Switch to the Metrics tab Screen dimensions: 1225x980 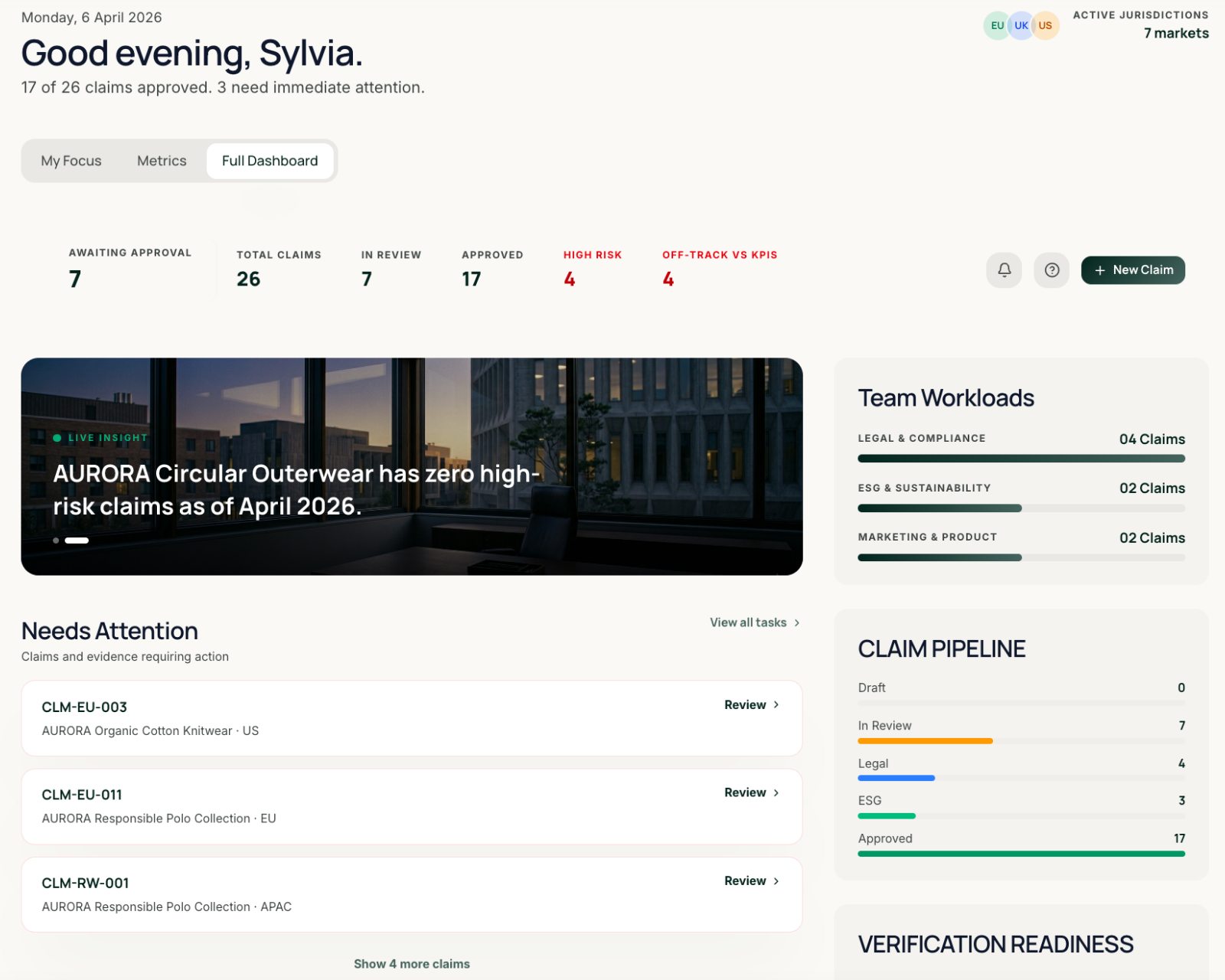(162, 161)
